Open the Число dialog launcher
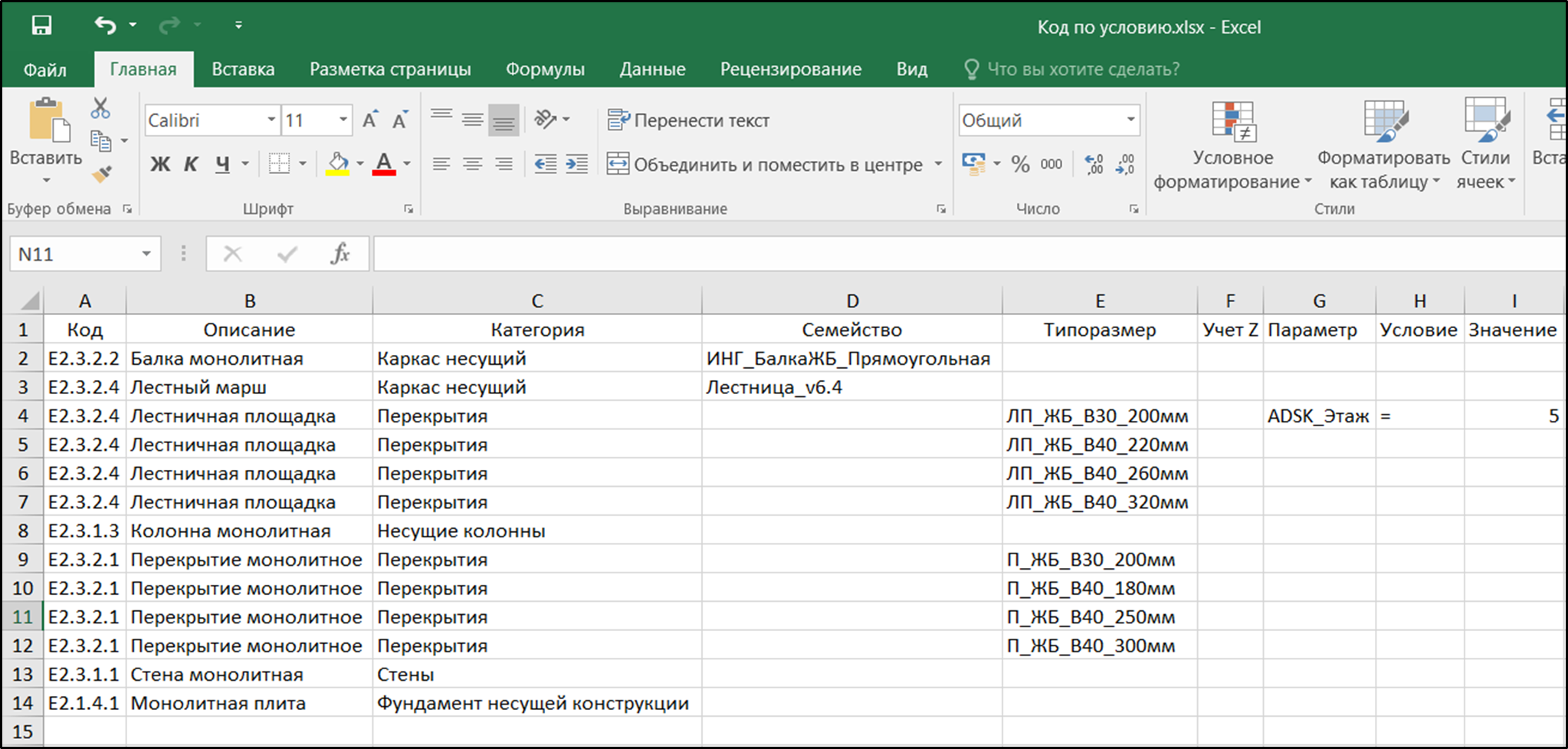 point(1133,209)
